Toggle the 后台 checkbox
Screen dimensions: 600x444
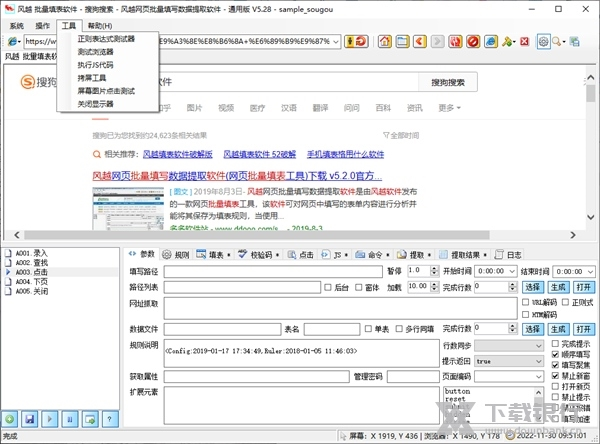point(328,287)
